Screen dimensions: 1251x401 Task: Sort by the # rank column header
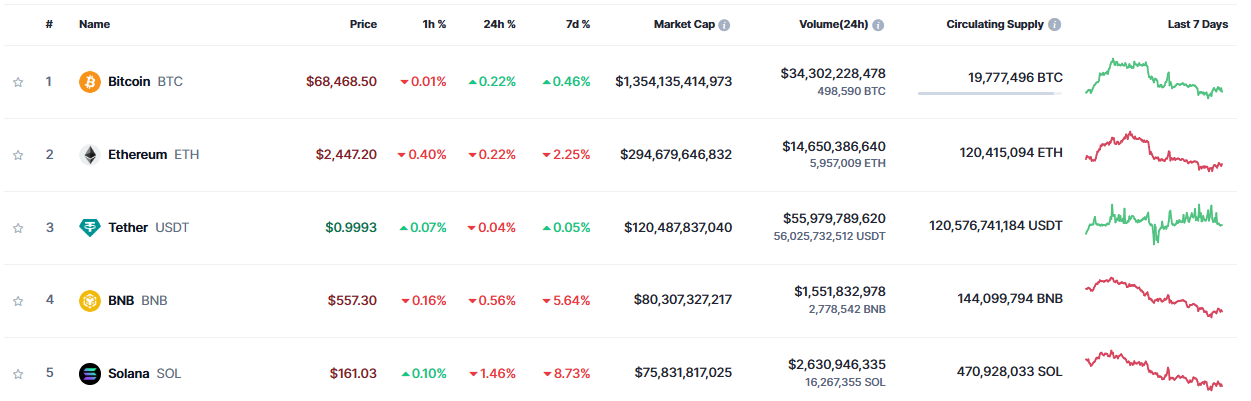(49, 24)
